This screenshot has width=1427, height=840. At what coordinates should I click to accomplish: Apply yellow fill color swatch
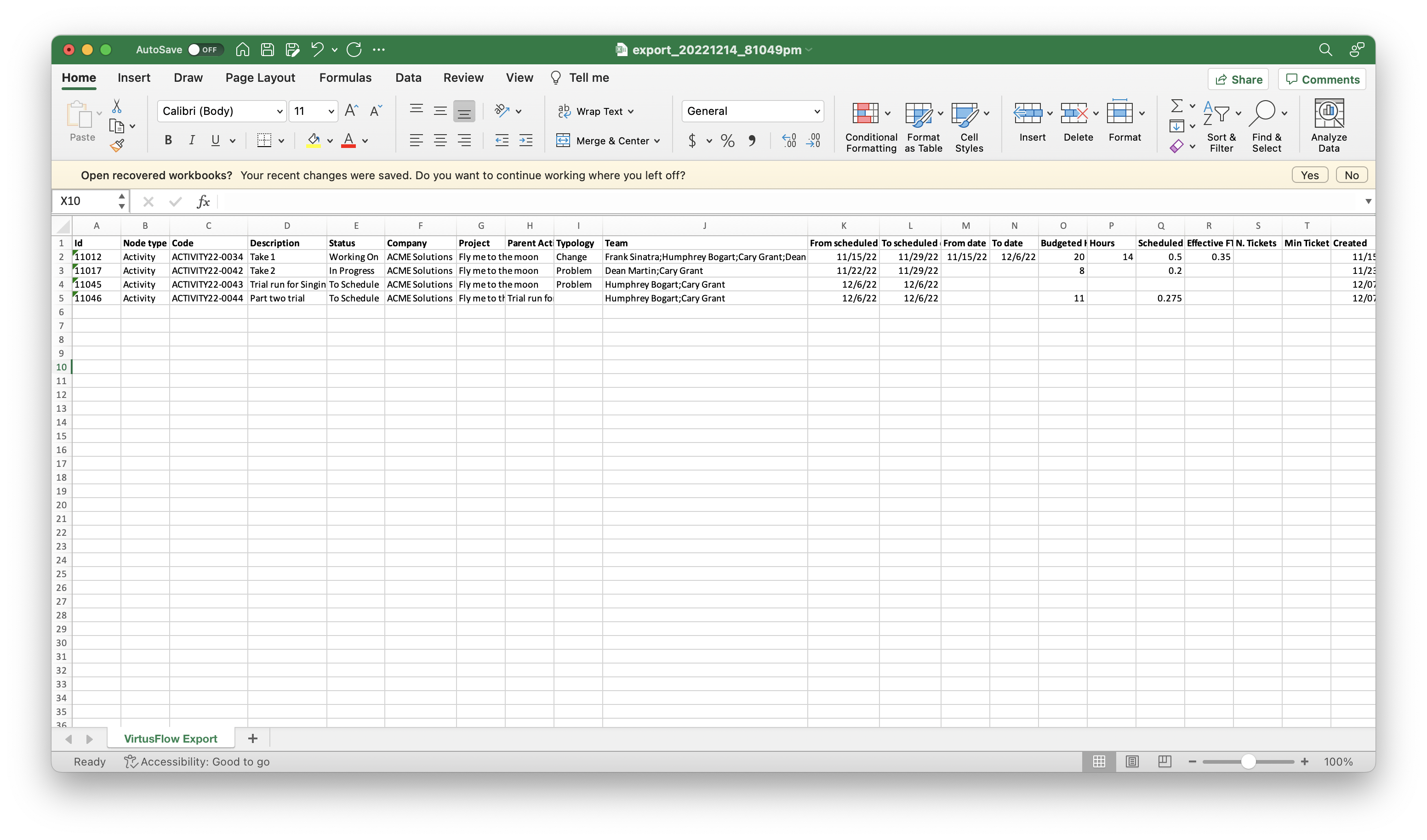tap(314, 140)
